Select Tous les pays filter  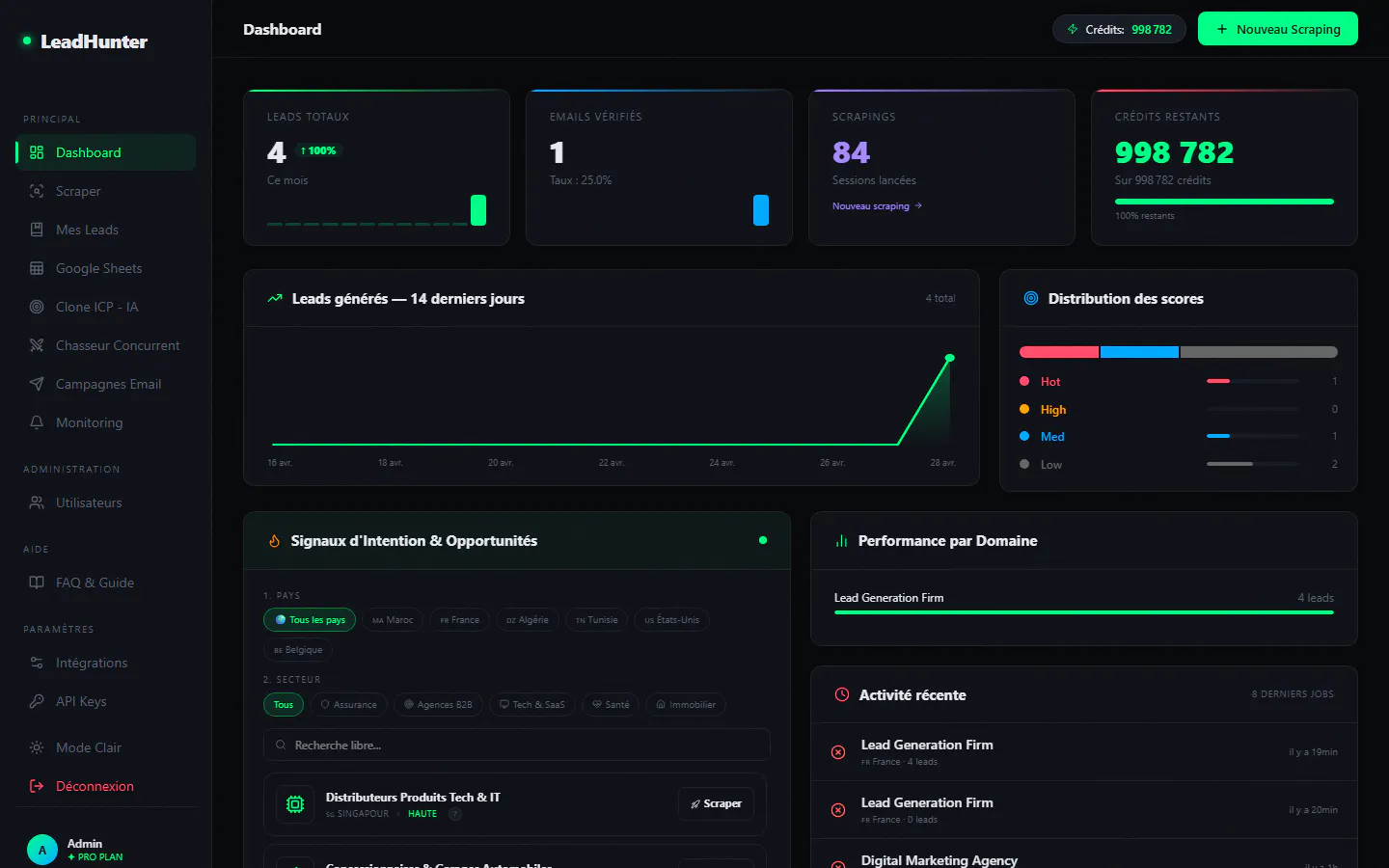point(310,620)
